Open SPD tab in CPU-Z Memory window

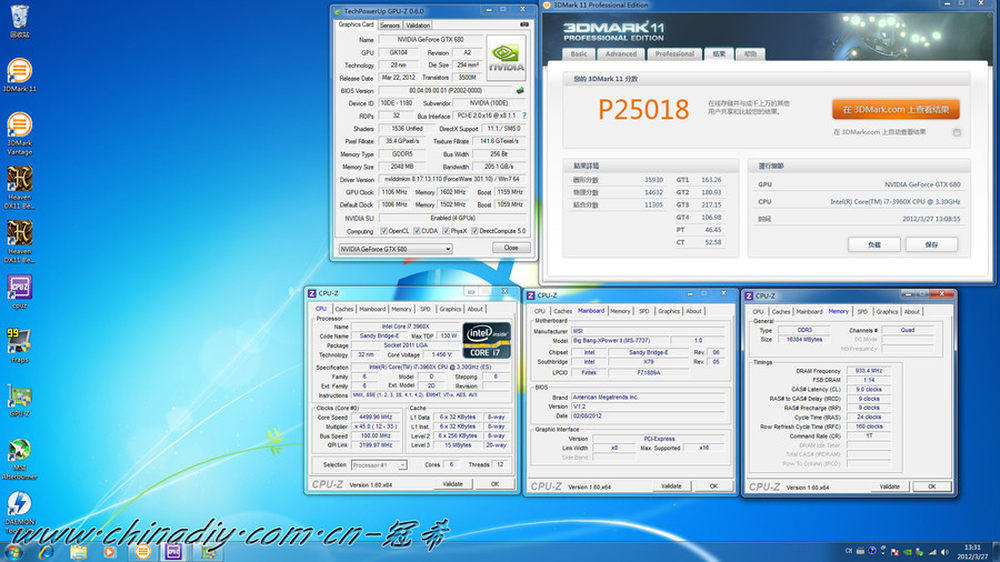[x=862, y=311]
